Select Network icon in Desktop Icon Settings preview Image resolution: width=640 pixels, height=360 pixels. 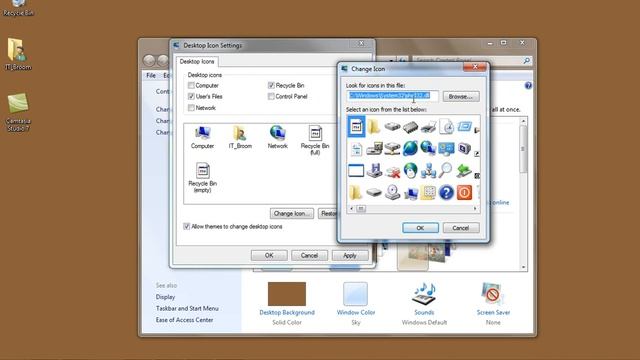click(278, 137)
